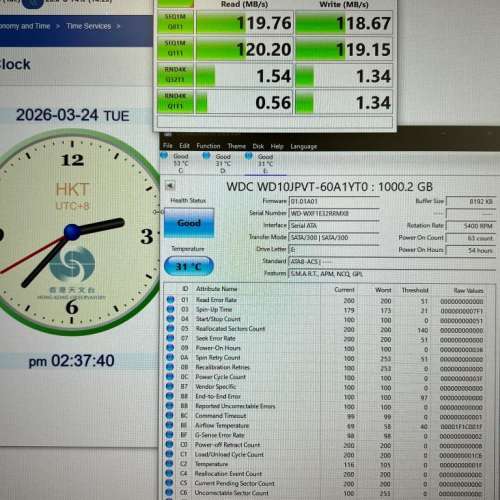The width and height of the screenshot is (500, 500).
Task: Open the Edit menu
Action: pos(184,146)
